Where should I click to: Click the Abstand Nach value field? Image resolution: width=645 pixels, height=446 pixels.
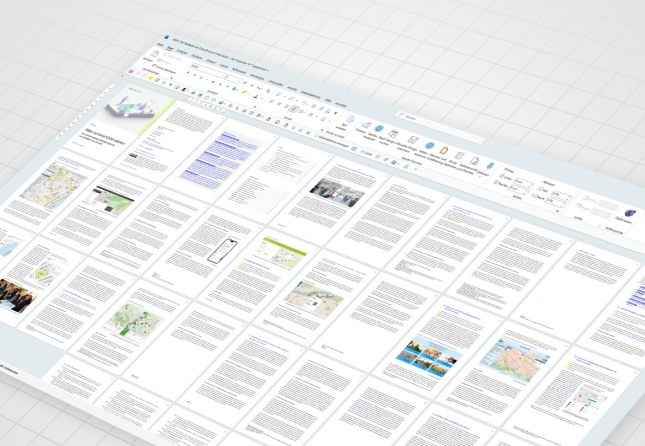click(557, 202)
